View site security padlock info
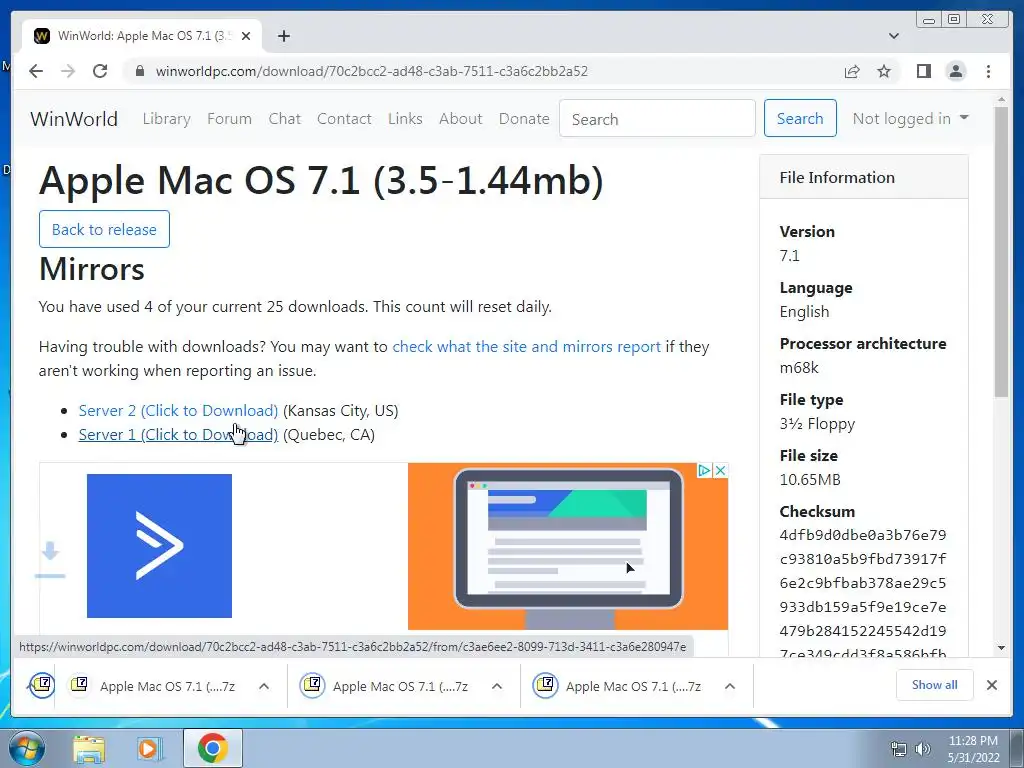The image size is (1024, 768). (x=139, y=71)
